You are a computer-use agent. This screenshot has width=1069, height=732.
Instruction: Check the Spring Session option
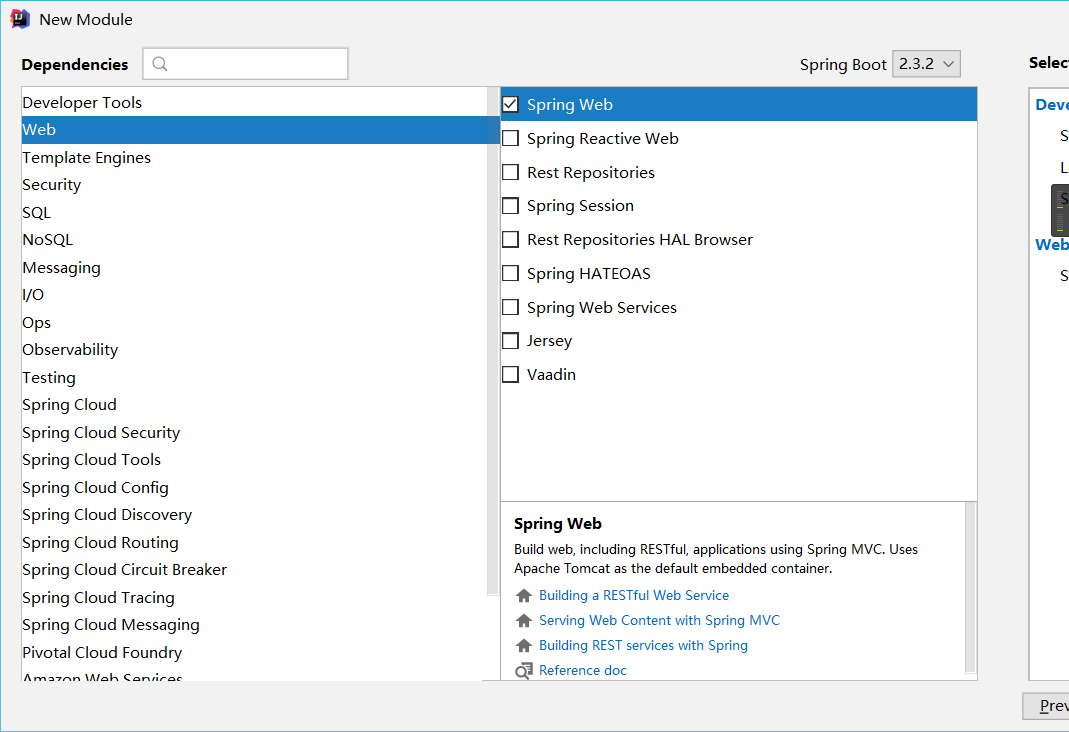[511, 206]
